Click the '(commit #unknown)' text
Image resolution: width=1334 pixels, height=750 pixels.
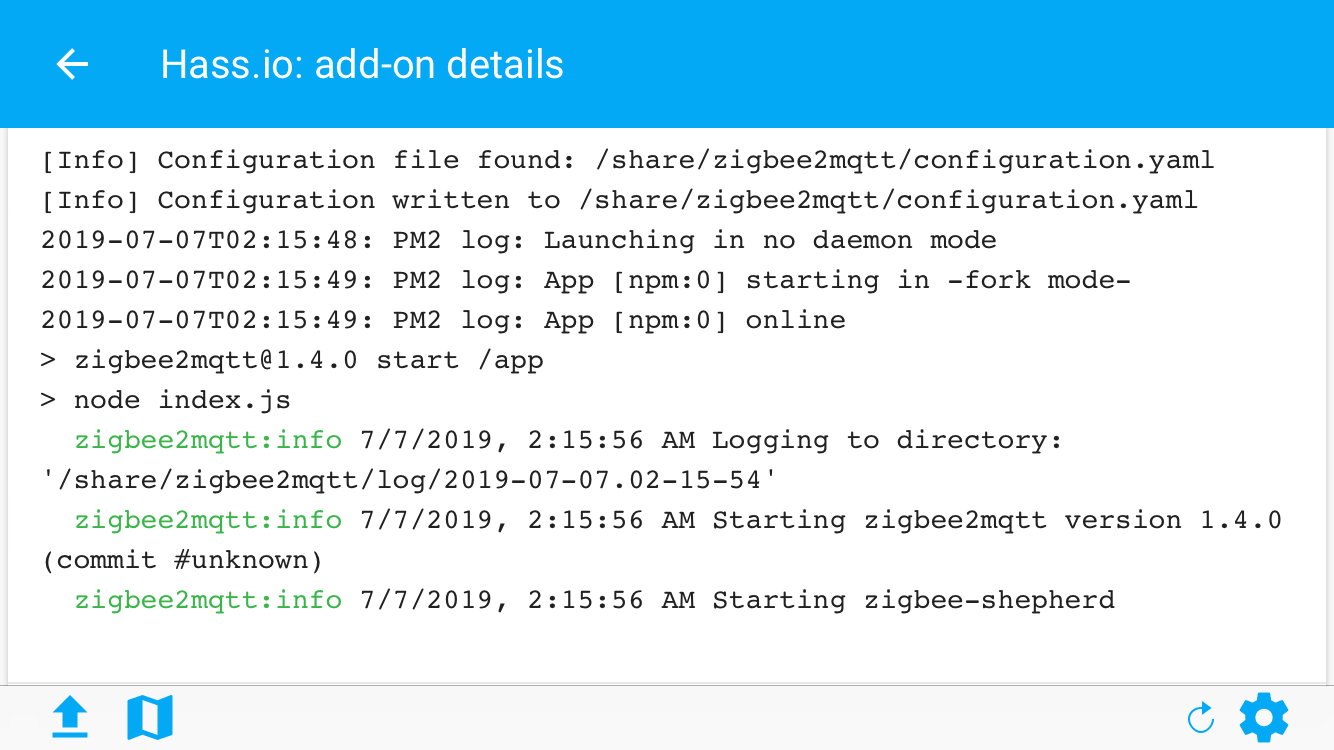coord(182,560)
